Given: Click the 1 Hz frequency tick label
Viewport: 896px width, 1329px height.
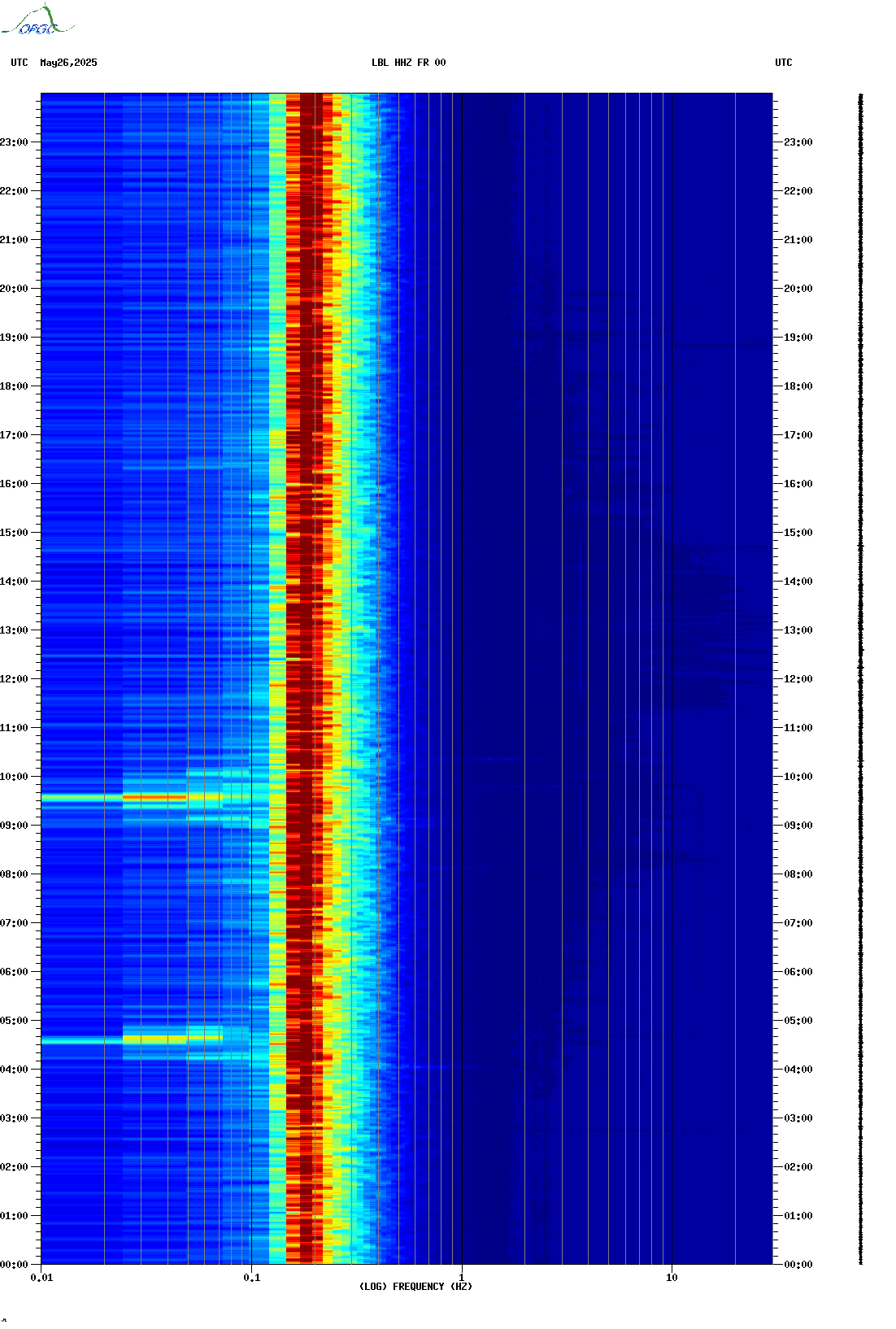Looking at the screenshot, I should pyautogui.click(x=462, y=1278).
